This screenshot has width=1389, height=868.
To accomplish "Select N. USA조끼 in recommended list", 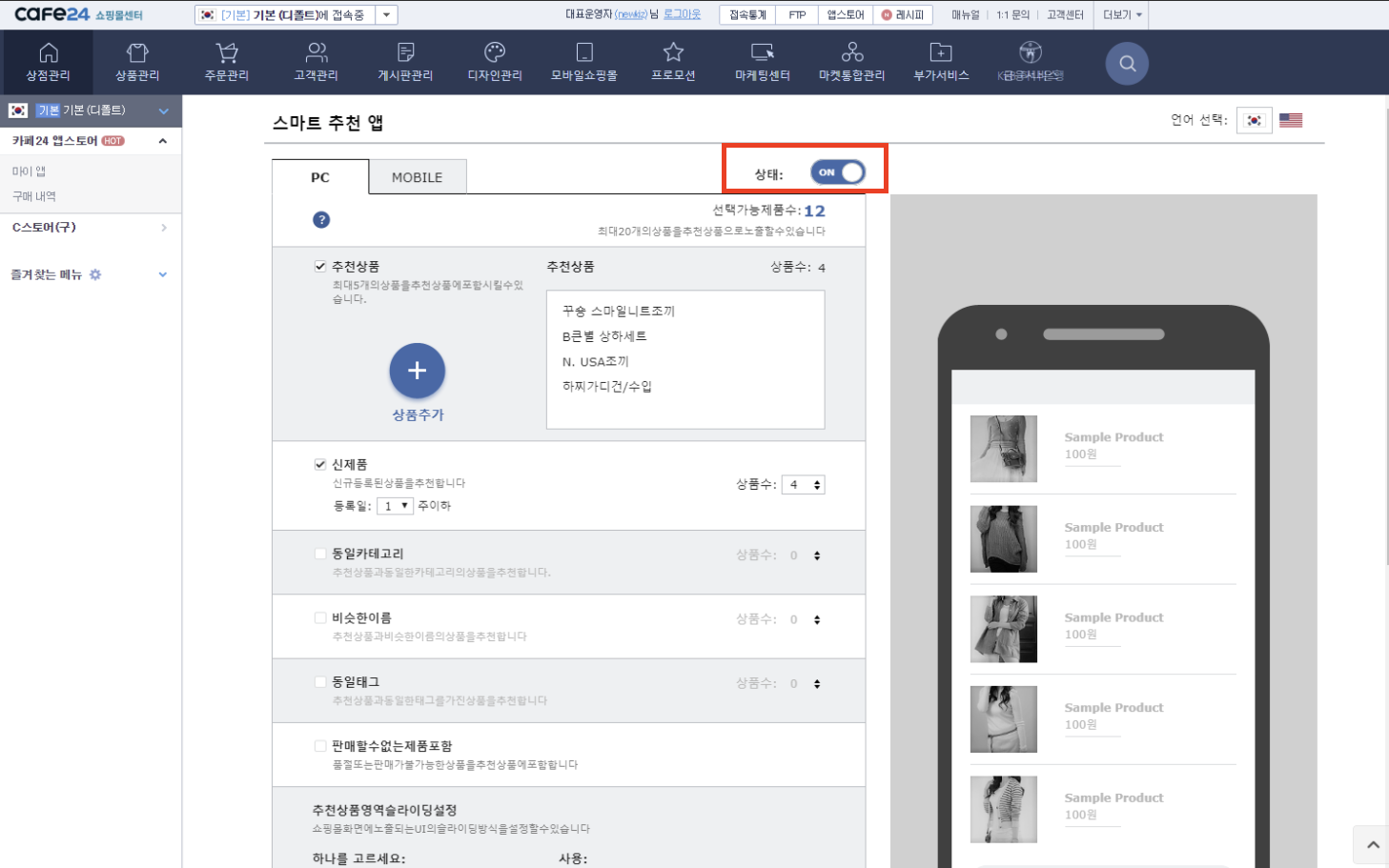I will pyautogui.click(x=596, y=362).
